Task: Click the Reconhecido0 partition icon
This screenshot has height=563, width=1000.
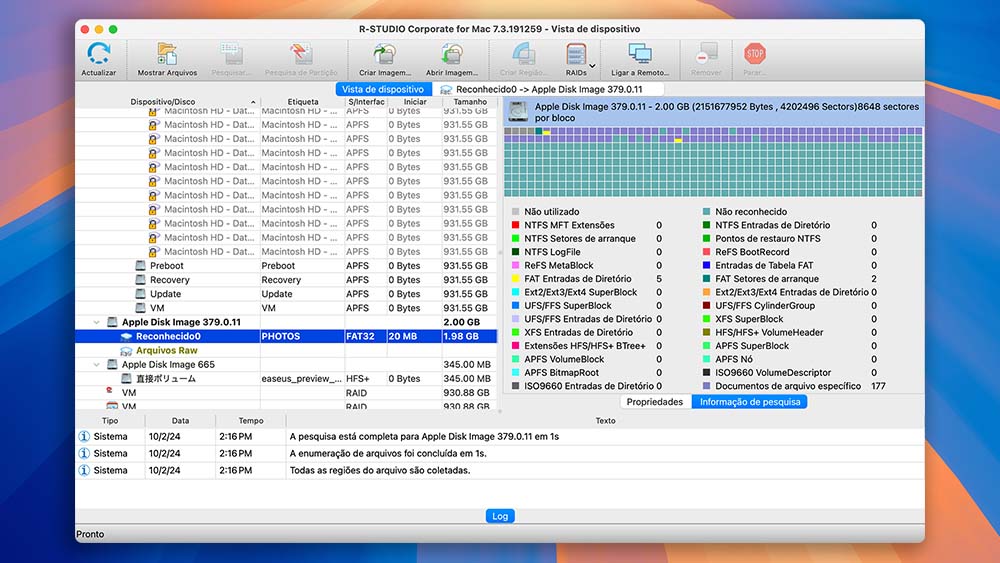Action: tap(126, 336)
